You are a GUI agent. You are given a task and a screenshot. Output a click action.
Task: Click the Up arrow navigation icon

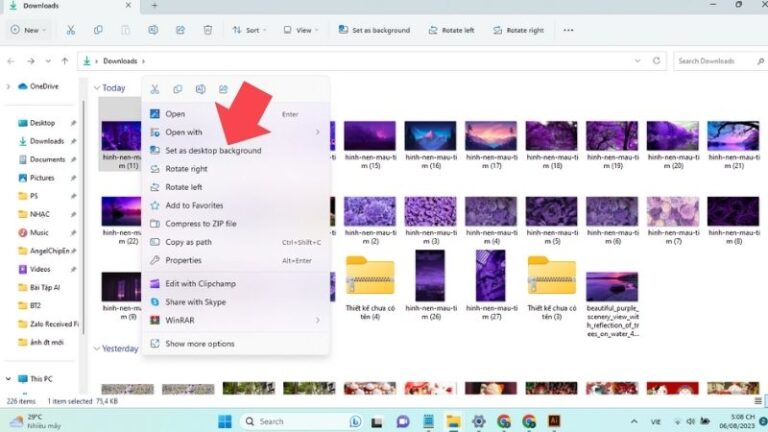click(x=65, y=61)
